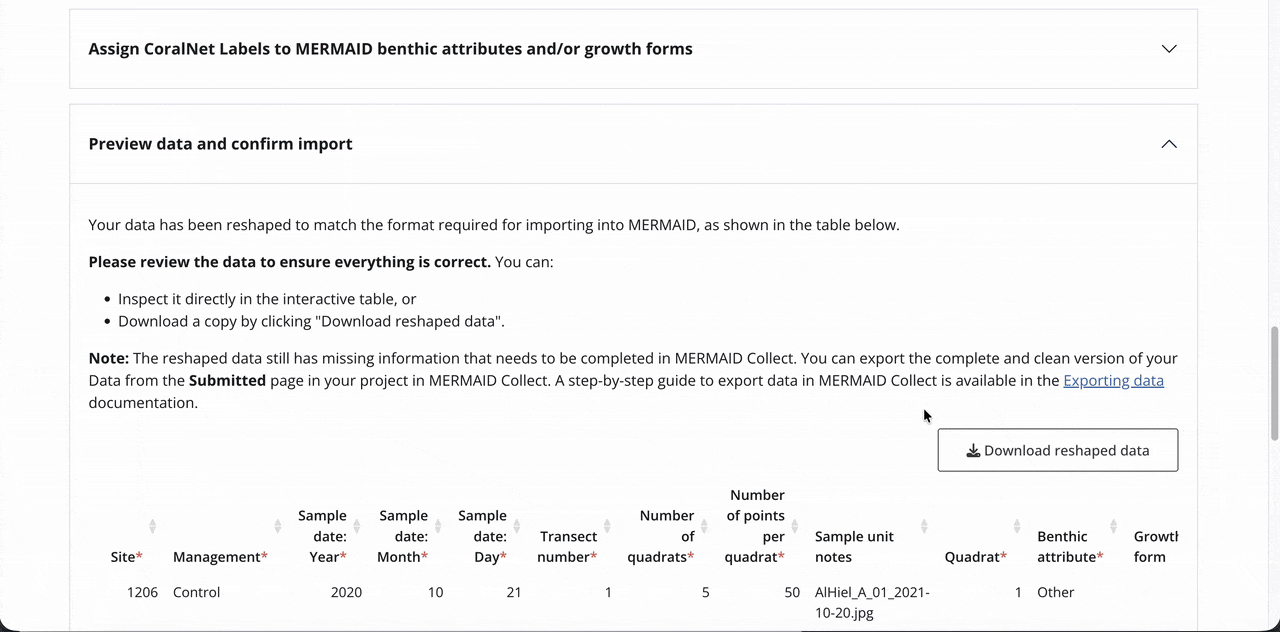The height and width of the screenshot is (632, 1280).
Task: Sort by Number of quadrats
Action: [704, 526]
